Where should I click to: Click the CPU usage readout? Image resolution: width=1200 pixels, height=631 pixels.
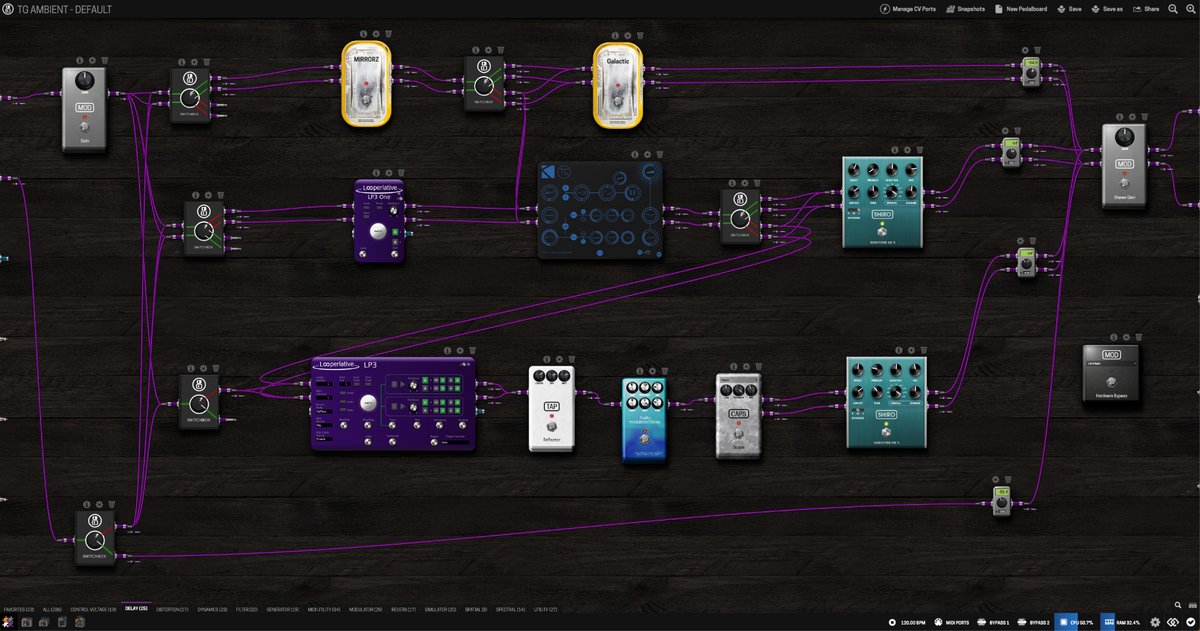tap(1079, 622)
